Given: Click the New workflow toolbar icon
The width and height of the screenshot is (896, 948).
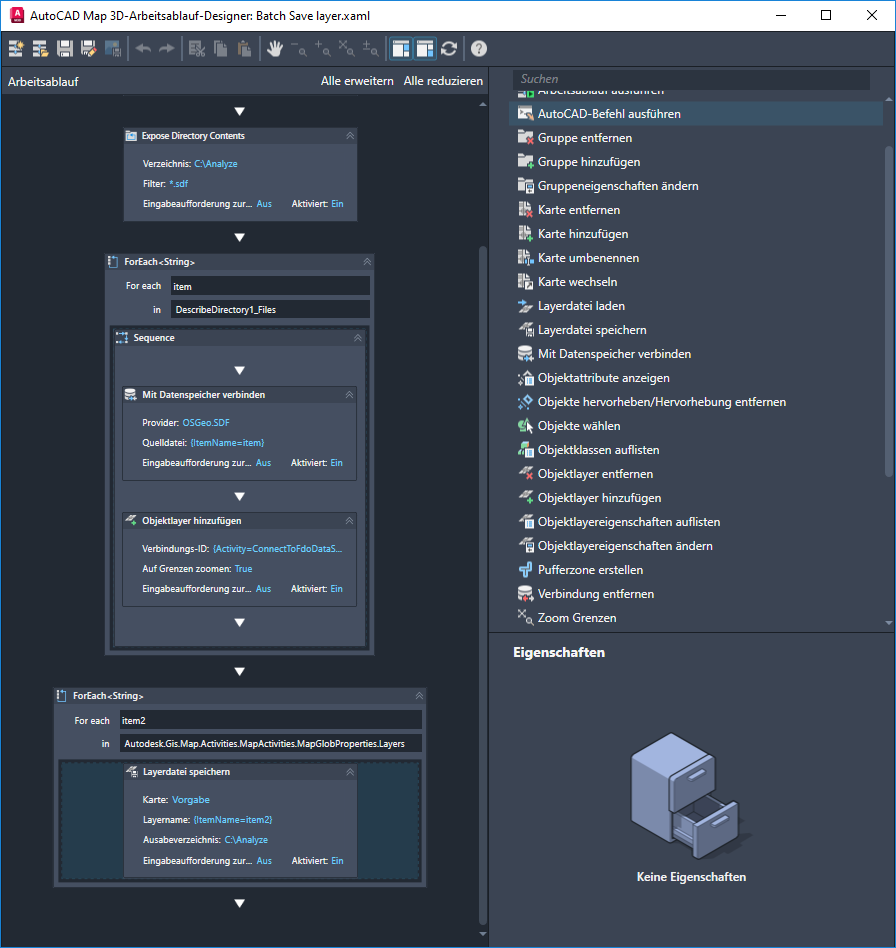Looking at the screenshot, I should (16, 49).
